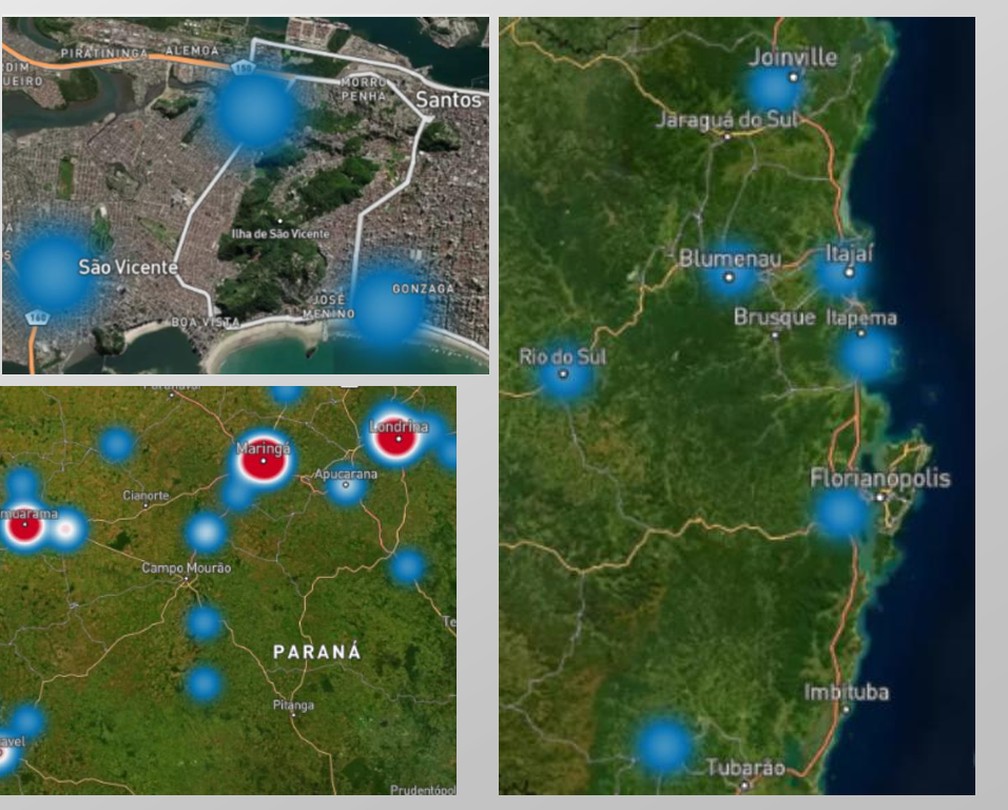The height and width of the screenshot is (810, 1008).
Task: Click the red Maringá hotspot marker
Action: [x=263, y=461]
